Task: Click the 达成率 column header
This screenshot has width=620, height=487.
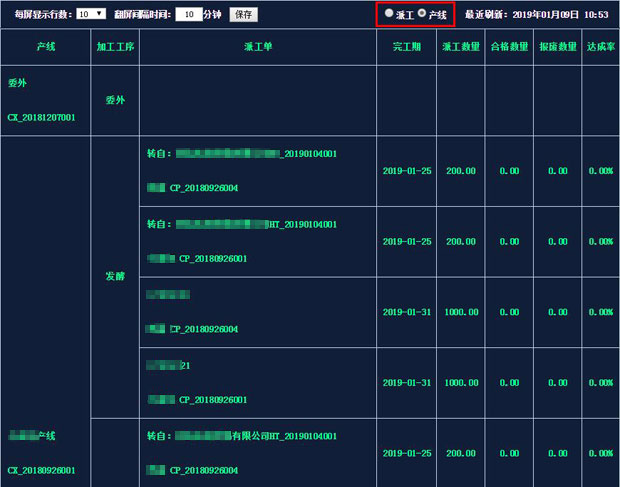Action: click(x=601, y=47)
